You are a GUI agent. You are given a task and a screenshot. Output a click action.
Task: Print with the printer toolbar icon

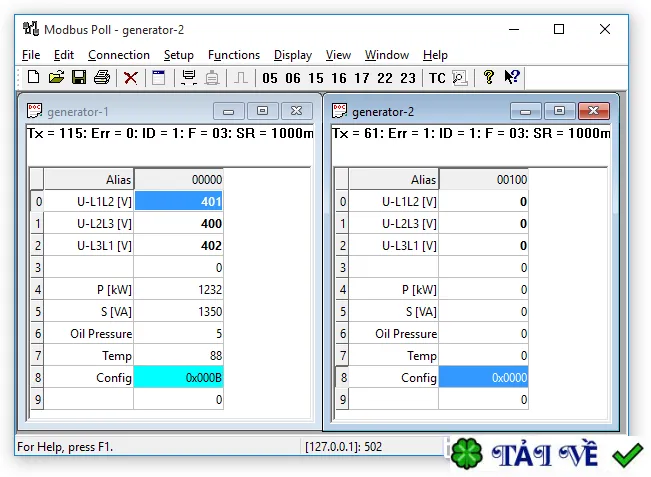tap(102, 77)
